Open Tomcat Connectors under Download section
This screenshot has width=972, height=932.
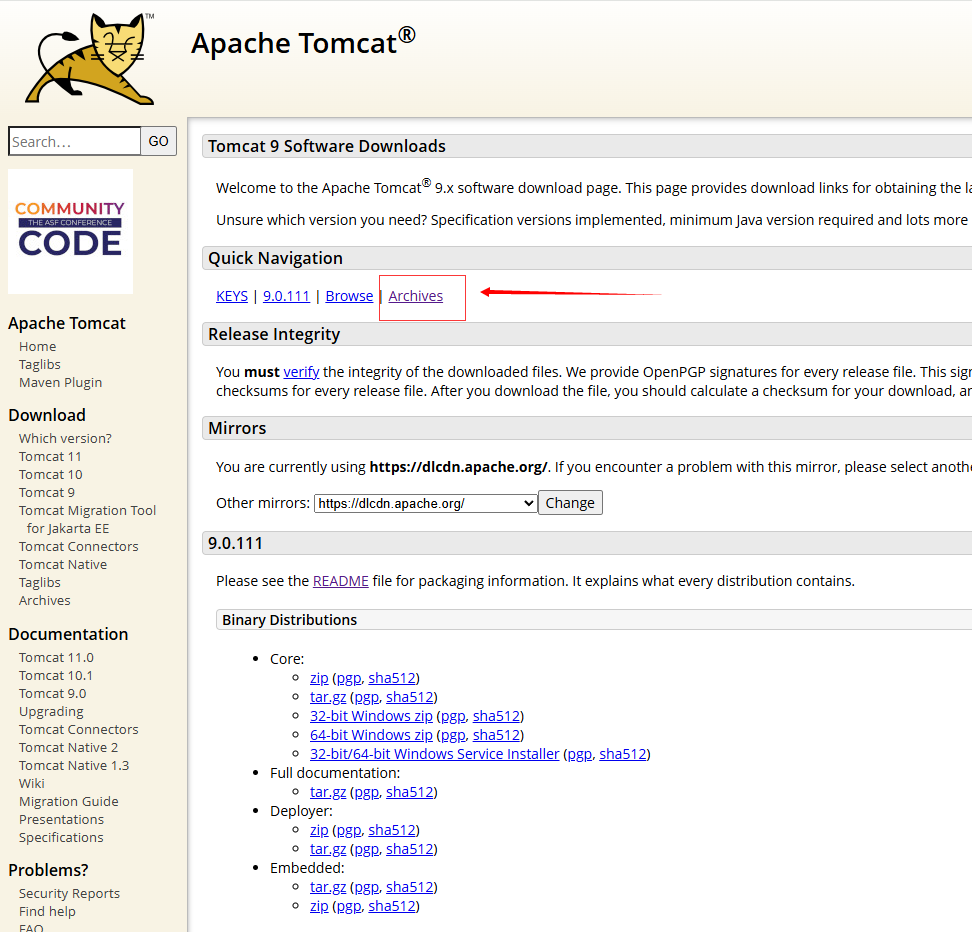(79, 546)
